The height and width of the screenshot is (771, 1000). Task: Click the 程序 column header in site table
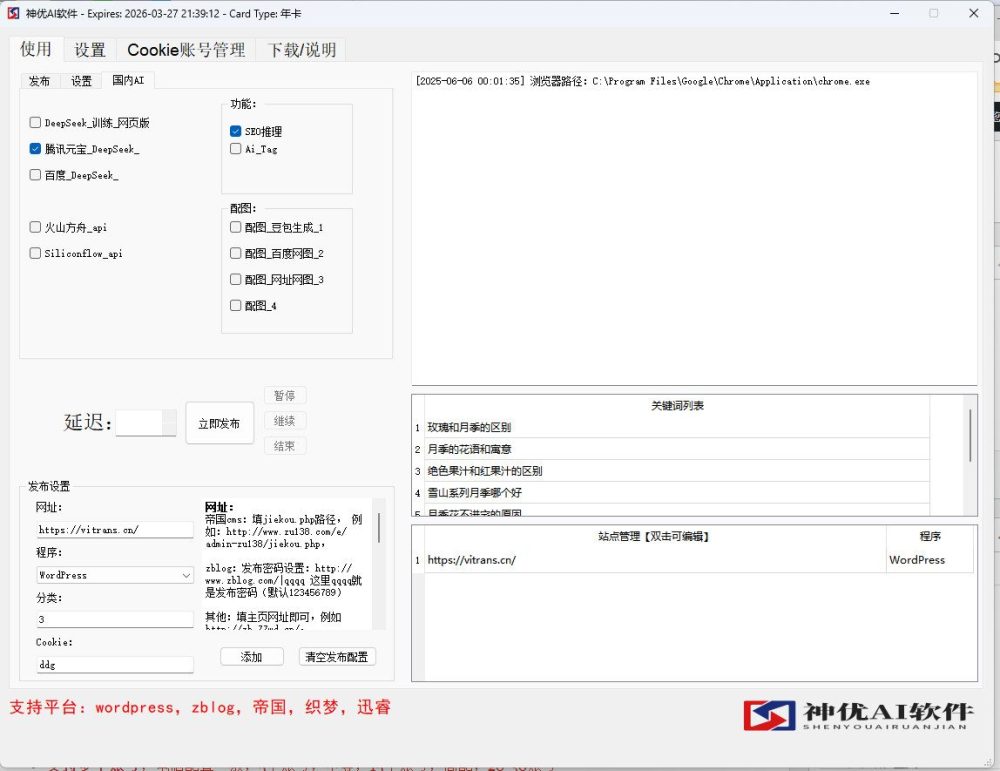tap(930, 536)
